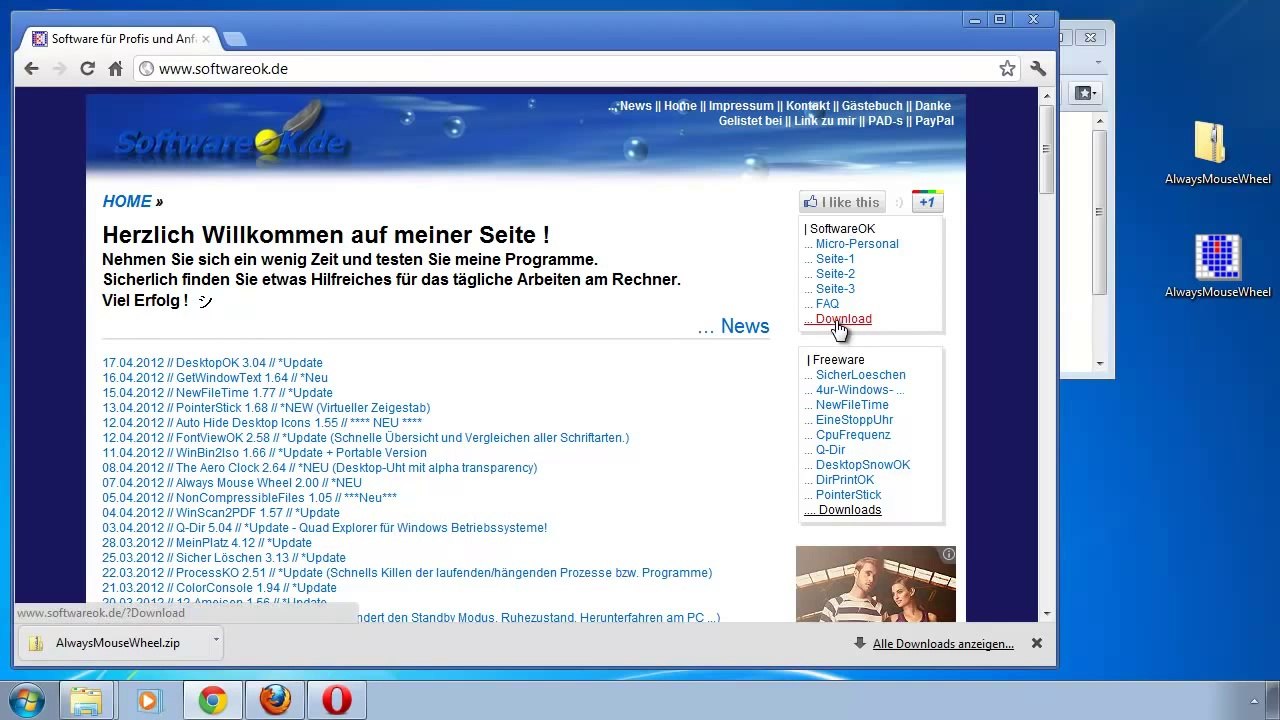
Task: Launch Firefox from the taskbar
Action: (275, 700)
